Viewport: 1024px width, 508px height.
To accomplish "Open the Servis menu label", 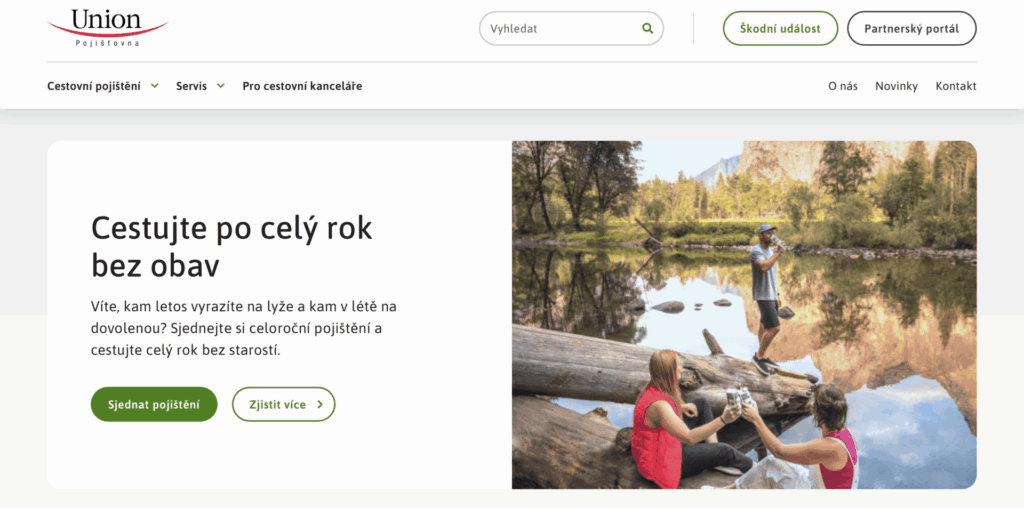I will pyautogui.click(x=191, y=86).
